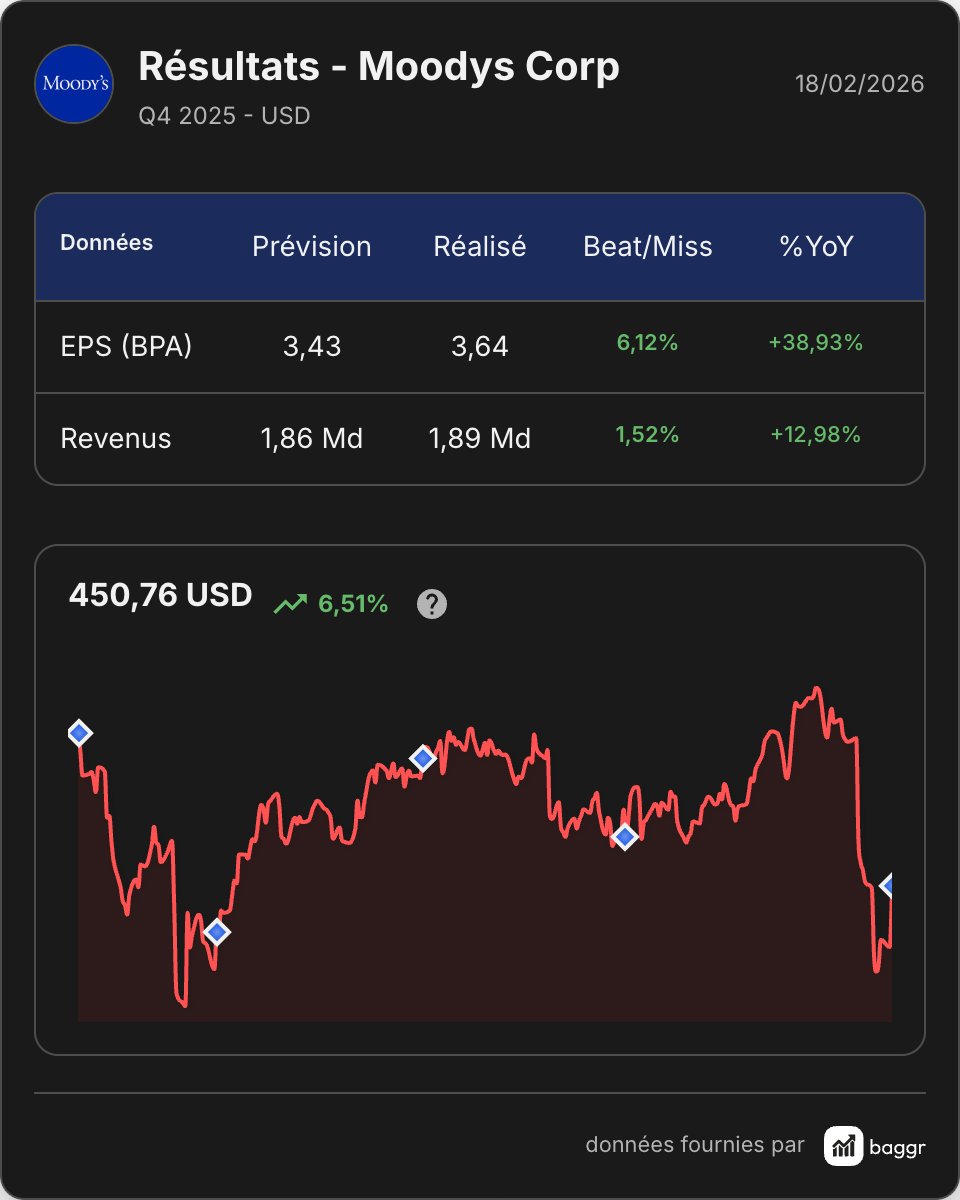This screenshot has width=960, height=1200.
Task: Click the revenue actual 1,89 Md
Action: pyautogui.click(x=480, y=439)
